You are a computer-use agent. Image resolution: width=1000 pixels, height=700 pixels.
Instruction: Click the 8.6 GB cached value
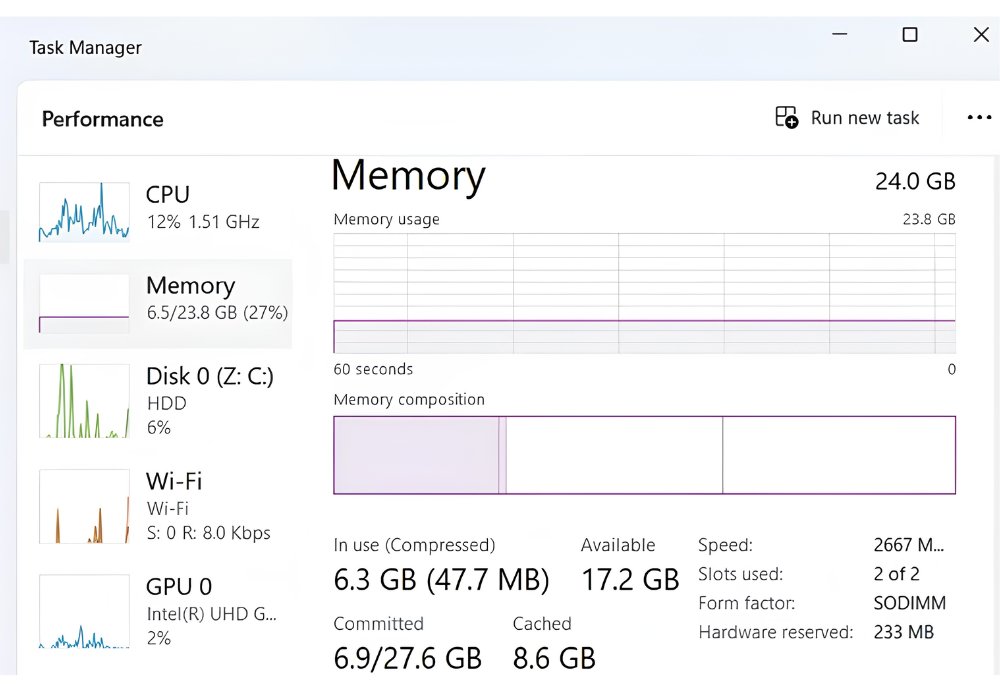pyautogui.click(x=554, y=659)
